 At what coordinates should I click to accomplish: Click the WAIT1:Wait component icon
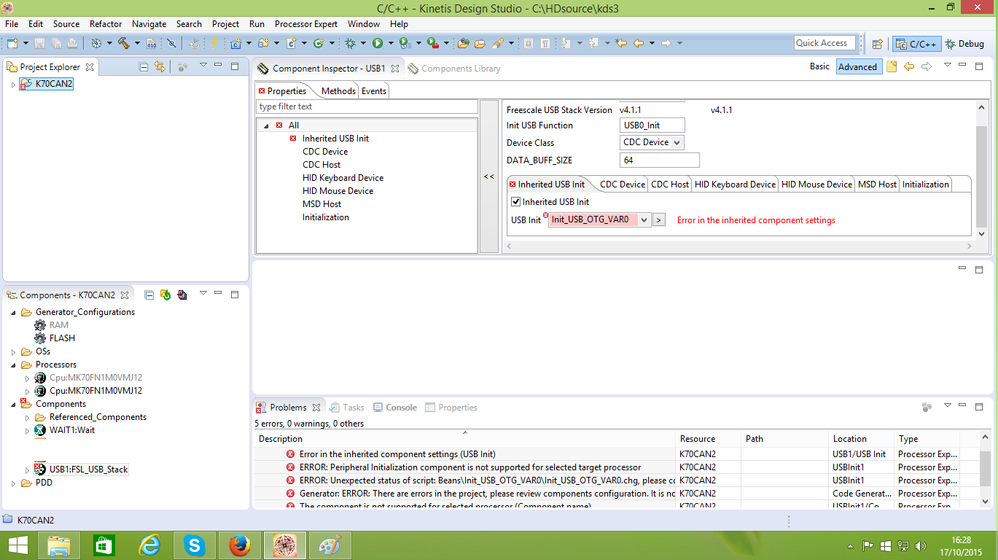[x=39, y=430]
